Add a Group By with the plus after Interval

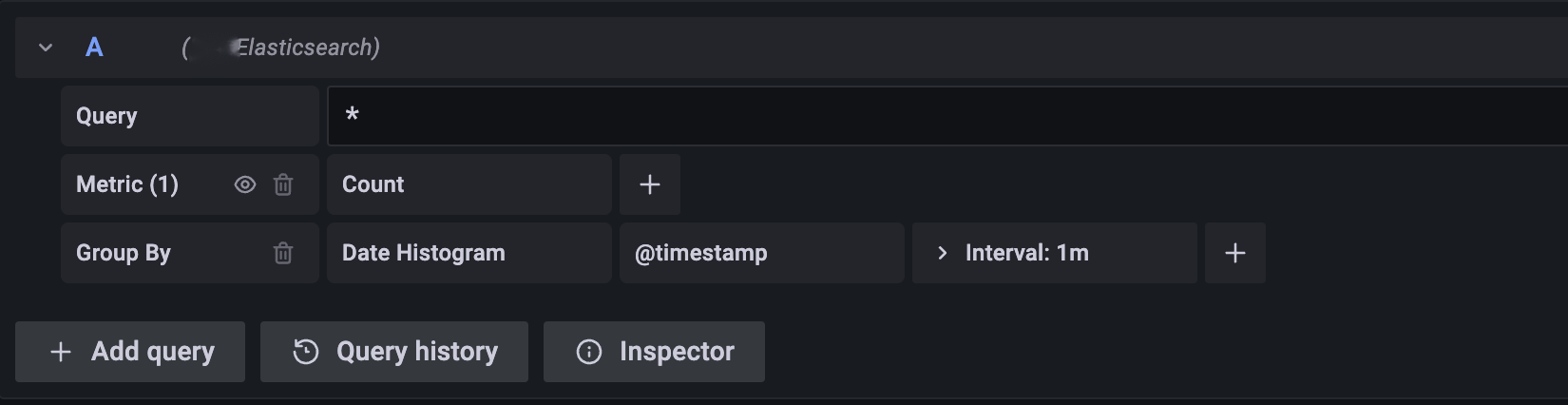point(1235,253)
